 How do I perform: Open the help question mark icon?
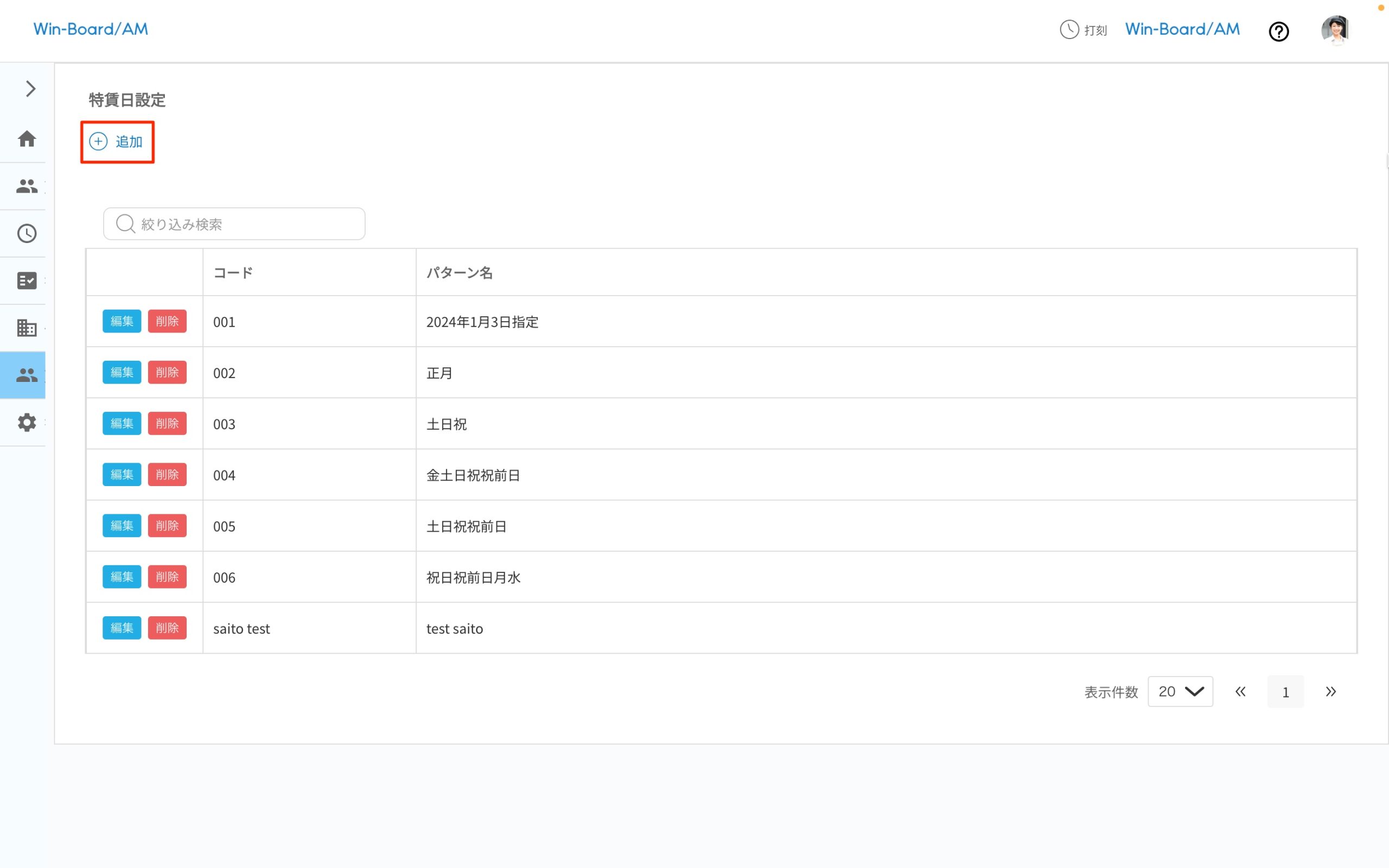click(1279, 31)
